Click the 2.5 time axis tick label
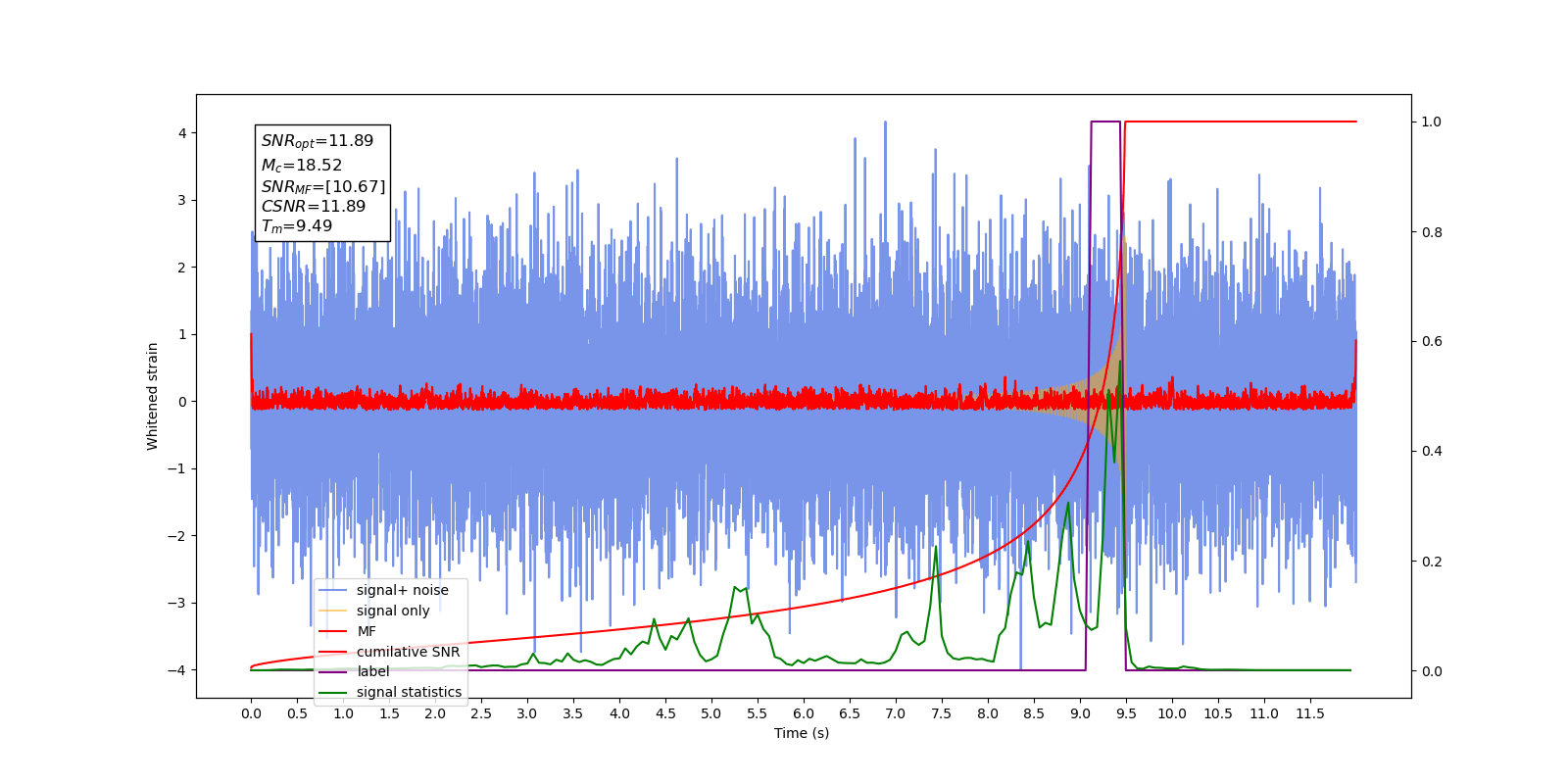Viewport: 1568px width, 784px height. click(x=481, y=713)
